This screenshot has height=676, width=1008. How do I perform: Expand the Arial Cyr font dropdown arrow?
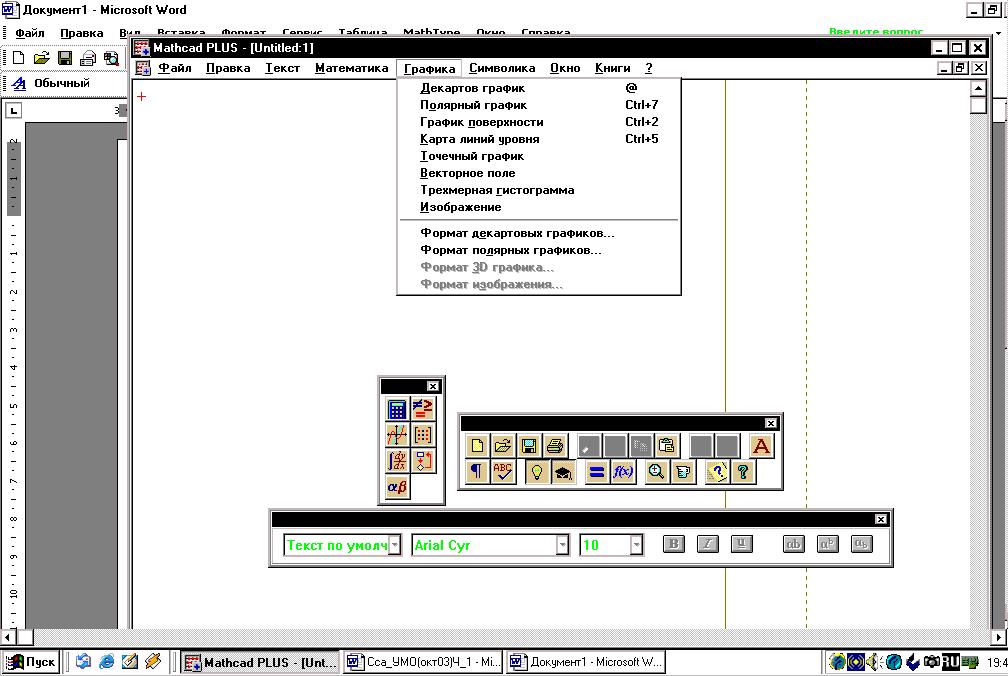[x=562, y=545]
